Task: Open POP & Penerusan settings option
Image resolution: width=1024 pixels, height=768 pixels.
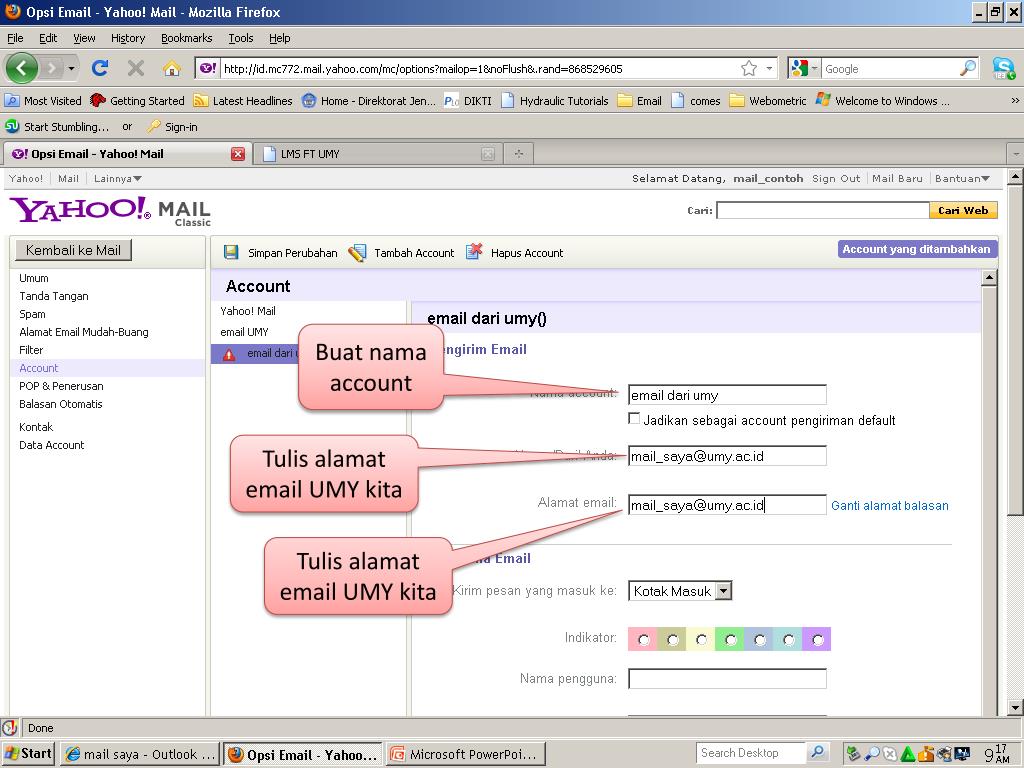Action: 61,386
